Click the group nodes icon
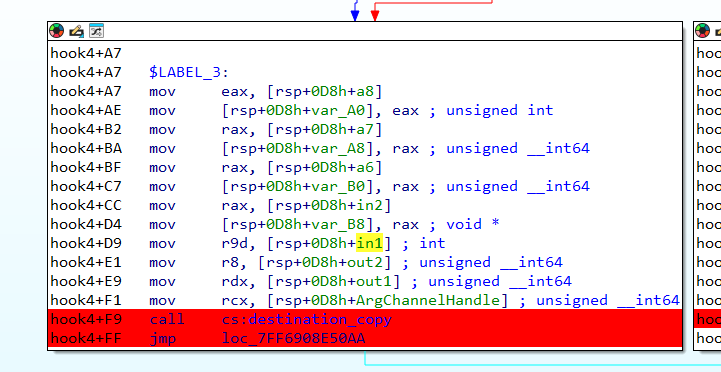 point(96,31)
